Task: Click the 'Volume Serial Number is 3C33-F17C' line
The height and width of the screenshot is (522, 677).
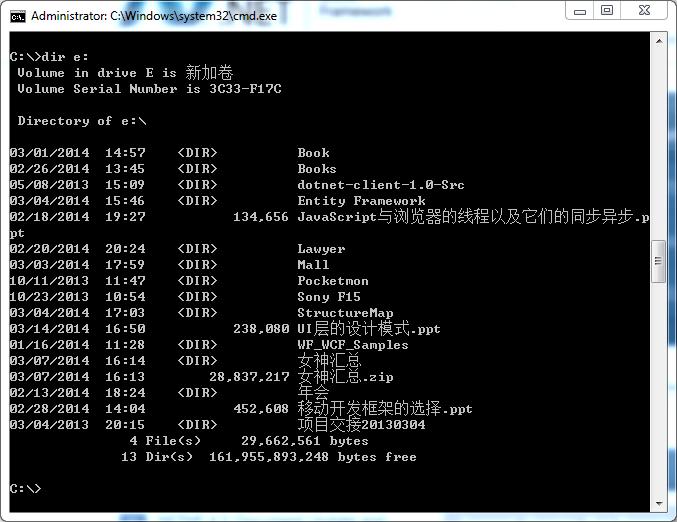Action: (x=149, y=89)
